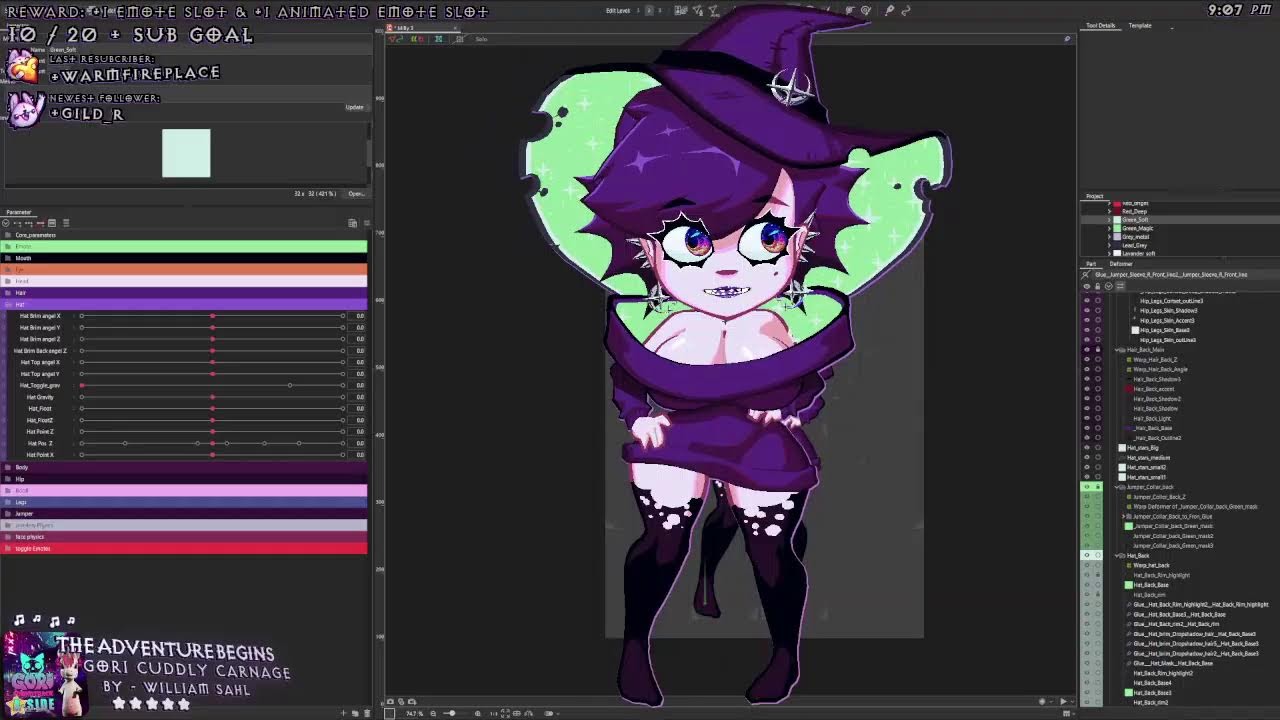The image size is (1280, 720).
Task: Select Grey_metal in the Project list
Action: point(1135,237)
